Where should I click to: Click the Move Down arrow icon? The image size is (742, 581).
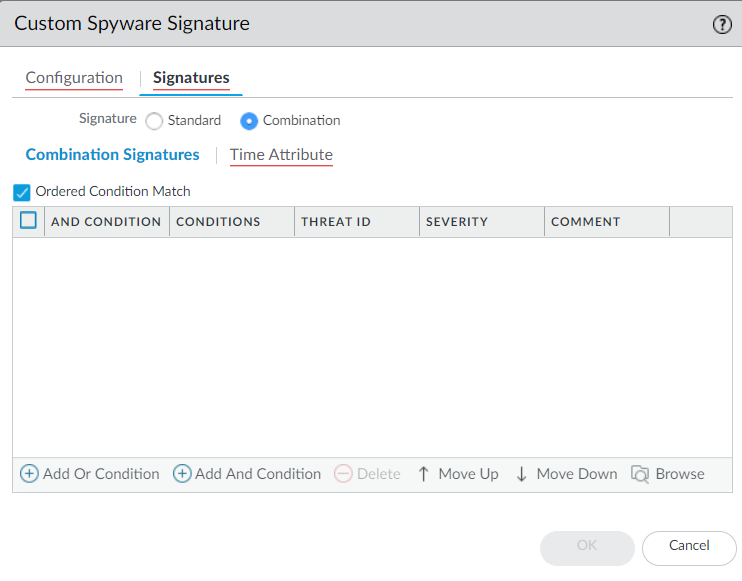[521, 474]
